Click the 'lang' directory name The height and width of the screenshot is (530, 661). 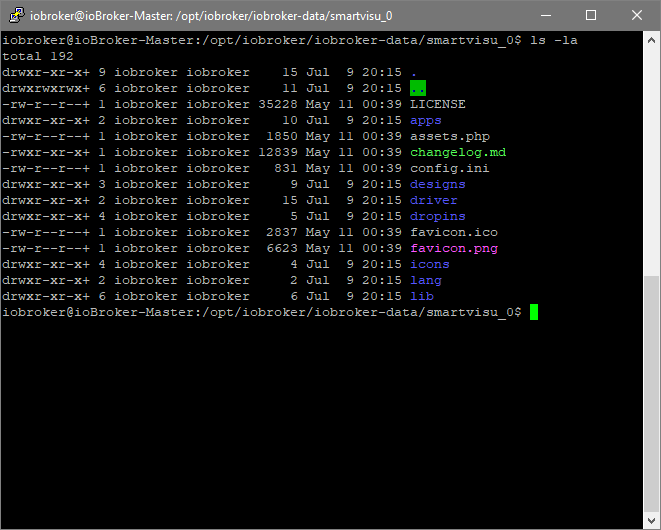coord(426,280)
